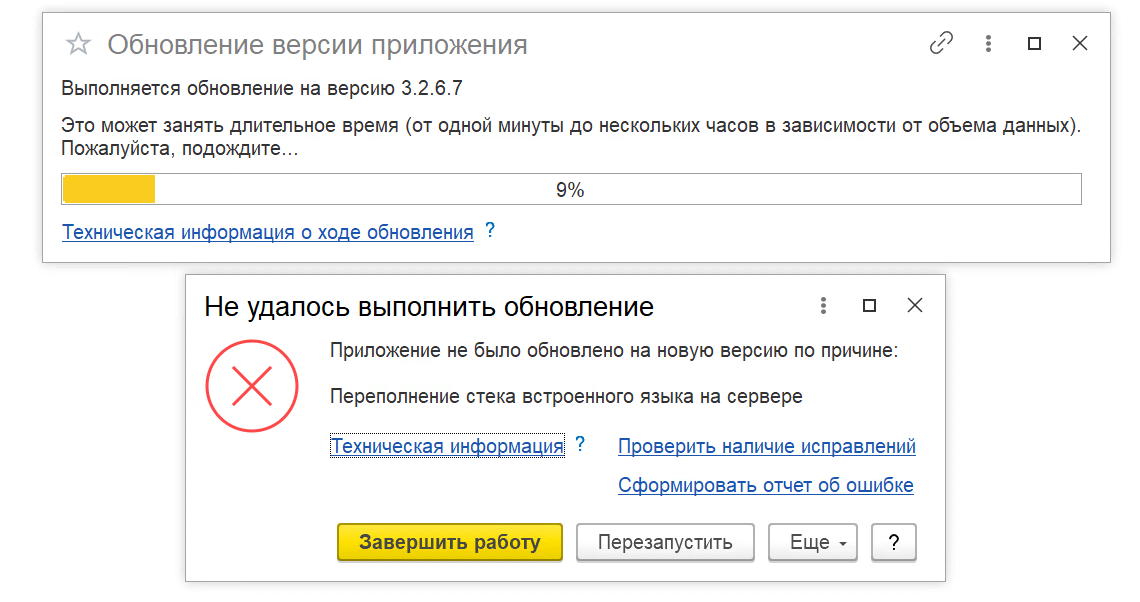Screen dimensions: 1140x602
Task: Open three-dot menu of error dialog
Action: 823,305
